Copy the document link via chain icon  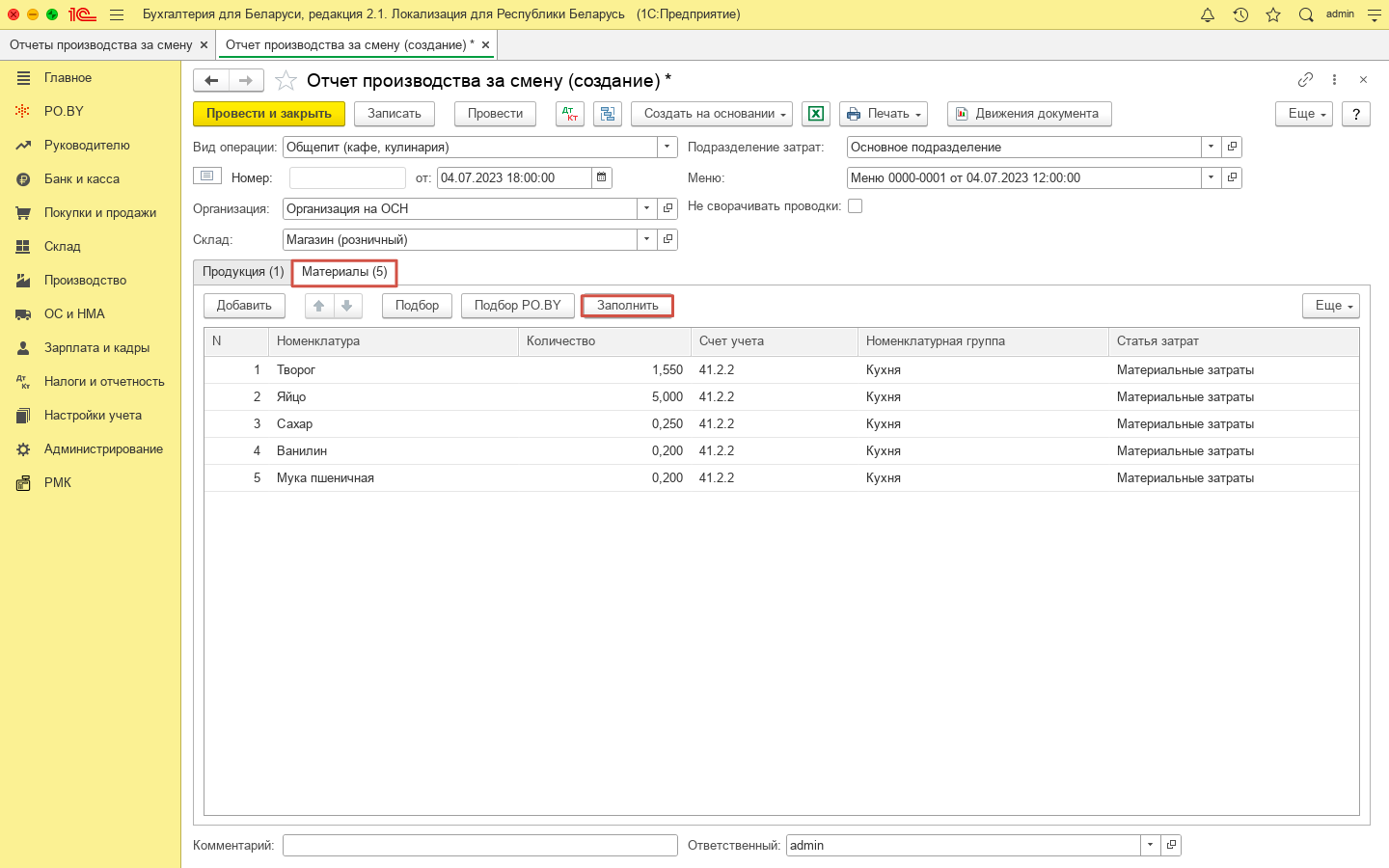point(1305,80)
